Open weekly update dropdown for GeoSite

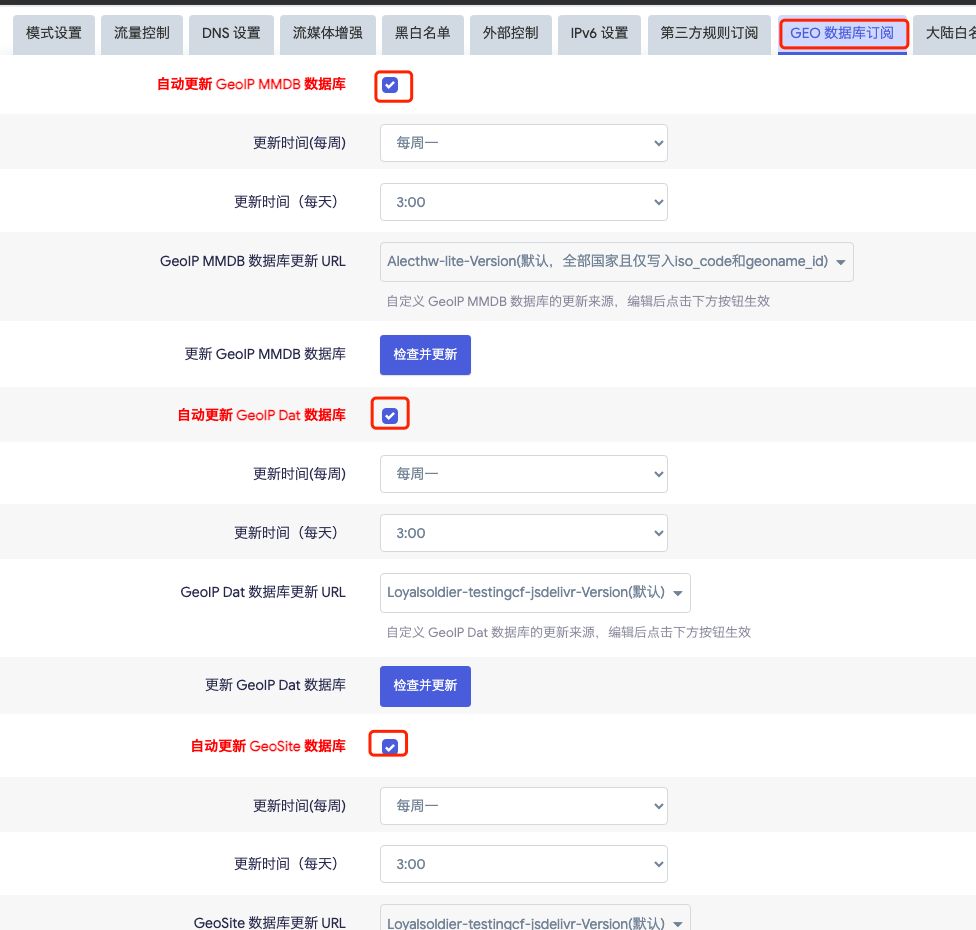(523, 805)
